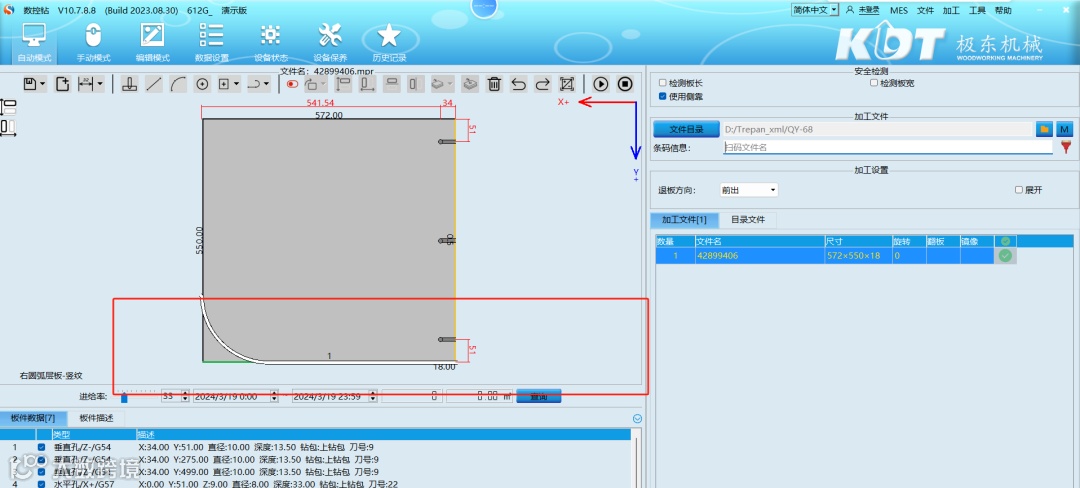The width and height of the screenshot is (1080, 488).
Task: Open the 工具 menu
Action: pos(977,10)
